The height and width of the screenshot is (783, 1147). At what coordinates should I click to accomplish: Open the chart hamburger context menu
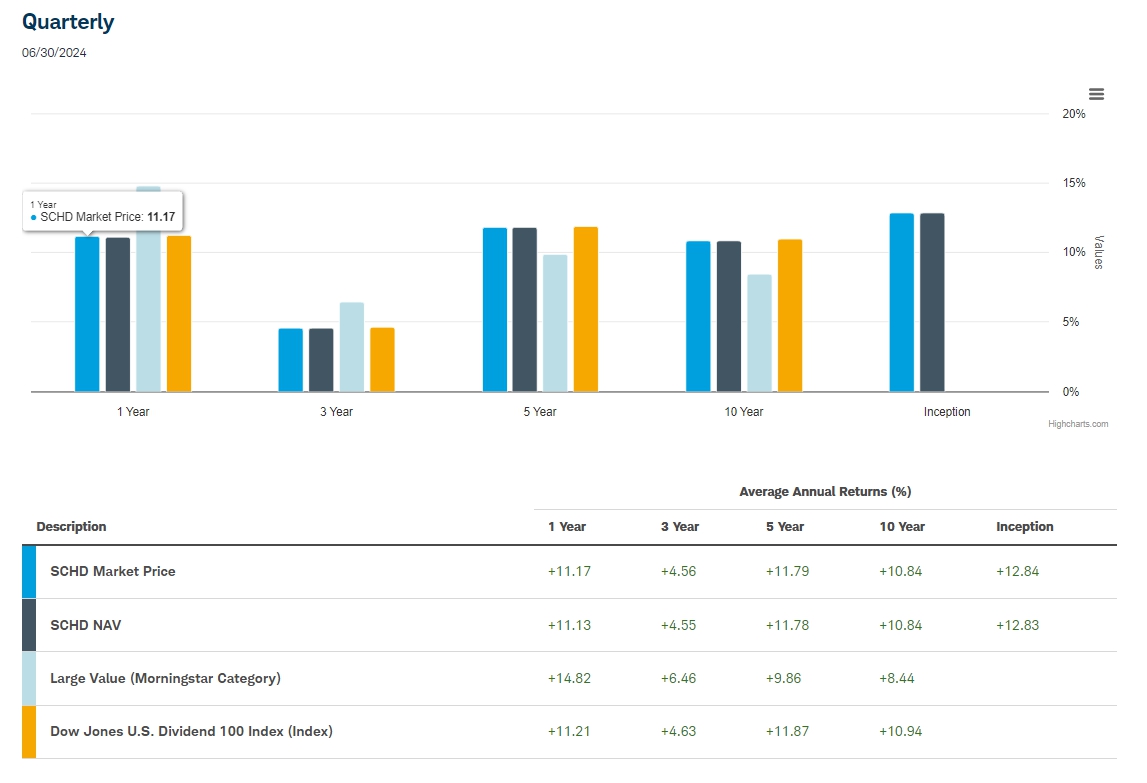tap(1096, 94)
